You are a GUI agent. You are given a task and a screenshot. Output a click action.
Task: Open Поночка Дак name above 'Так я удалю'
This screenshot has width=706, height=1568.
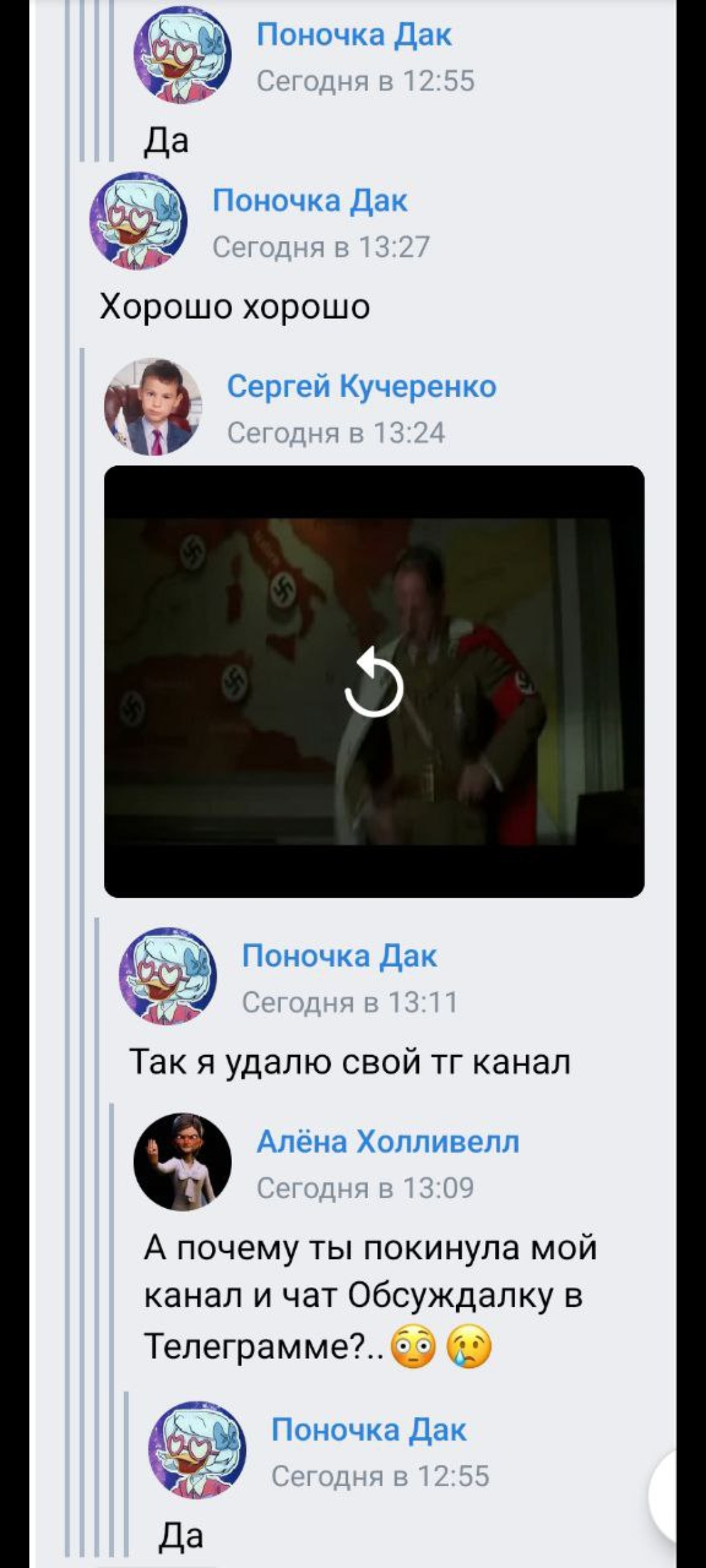click(339, 956)
